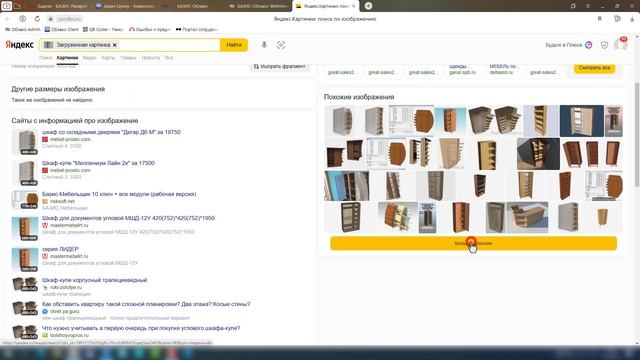
Task: Open QR Coder bookmark
Action: pyautogui.click(x=103, y=29)
